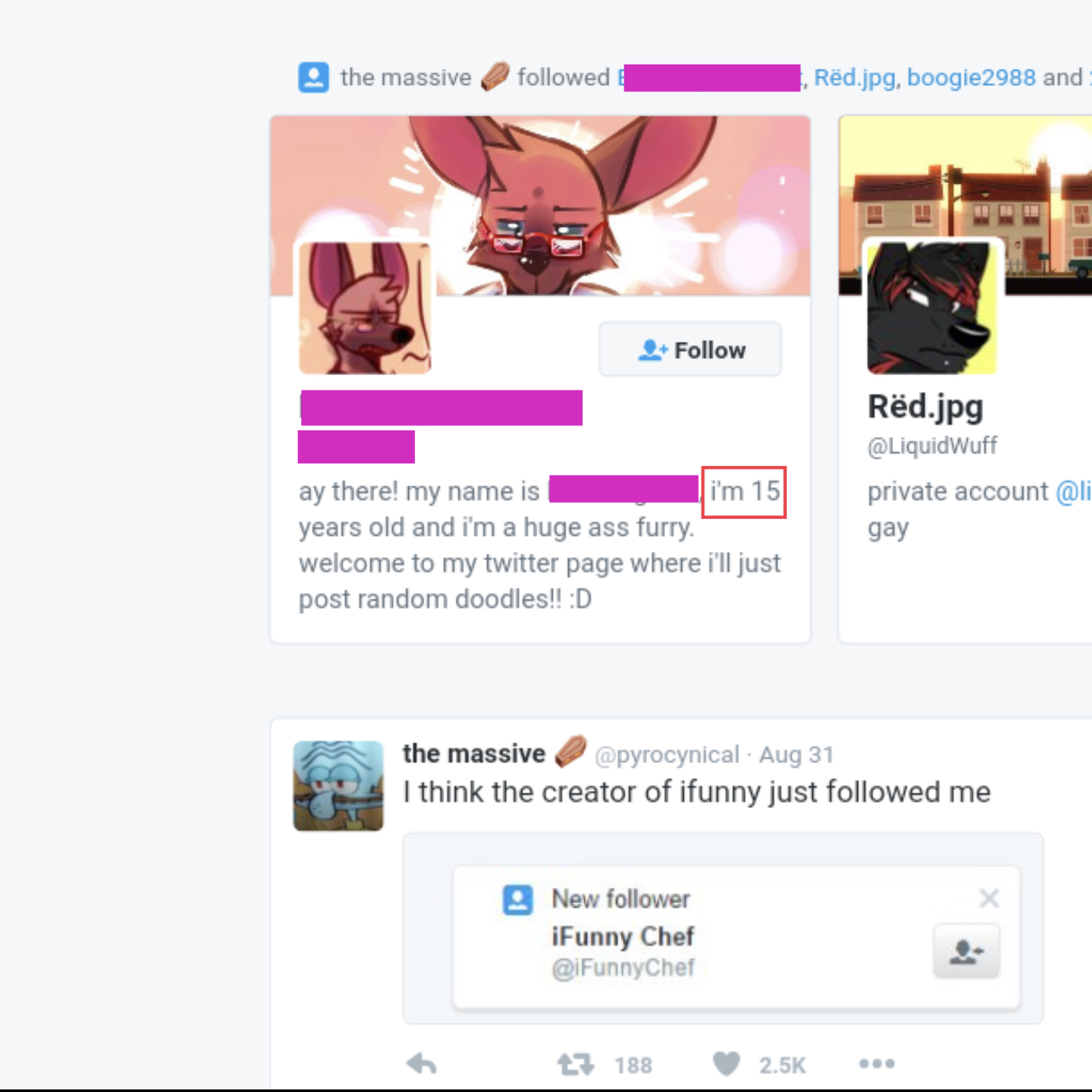Follow the fox furry account

[x=690, y=350]
